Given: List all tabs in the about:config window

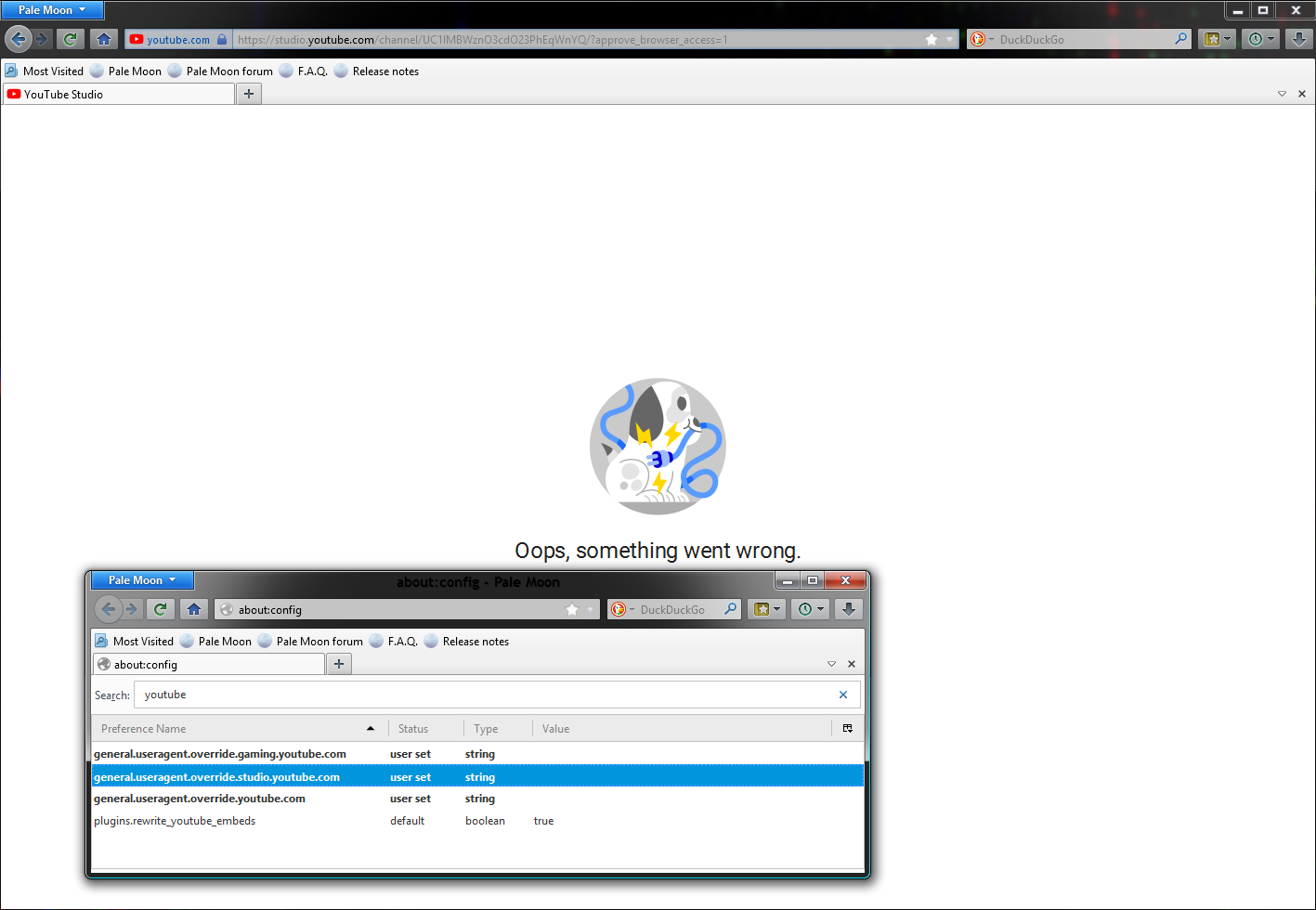Looking at the screenshot, I should 832,664.
